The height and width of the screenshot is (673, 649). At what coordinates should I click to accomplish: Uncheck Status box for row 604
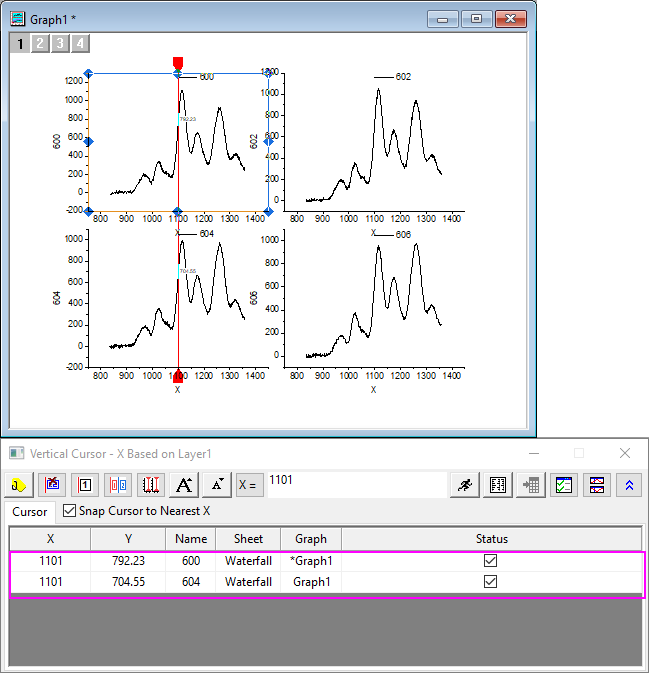[x=490, y=581]
